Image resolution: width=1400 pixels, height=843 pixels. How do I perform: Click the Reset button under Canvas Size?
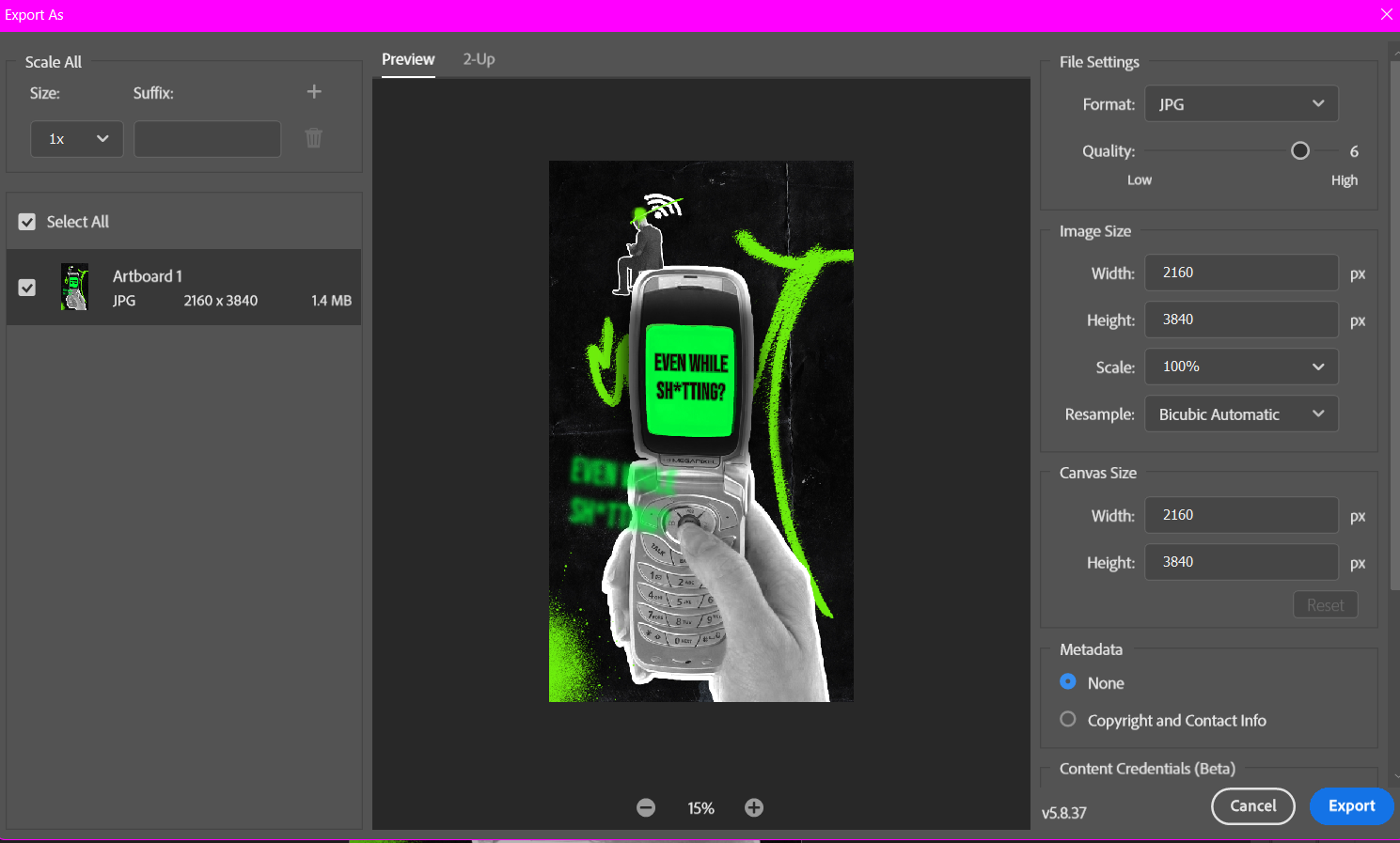pyautogui.click(x=1325, y=604)
